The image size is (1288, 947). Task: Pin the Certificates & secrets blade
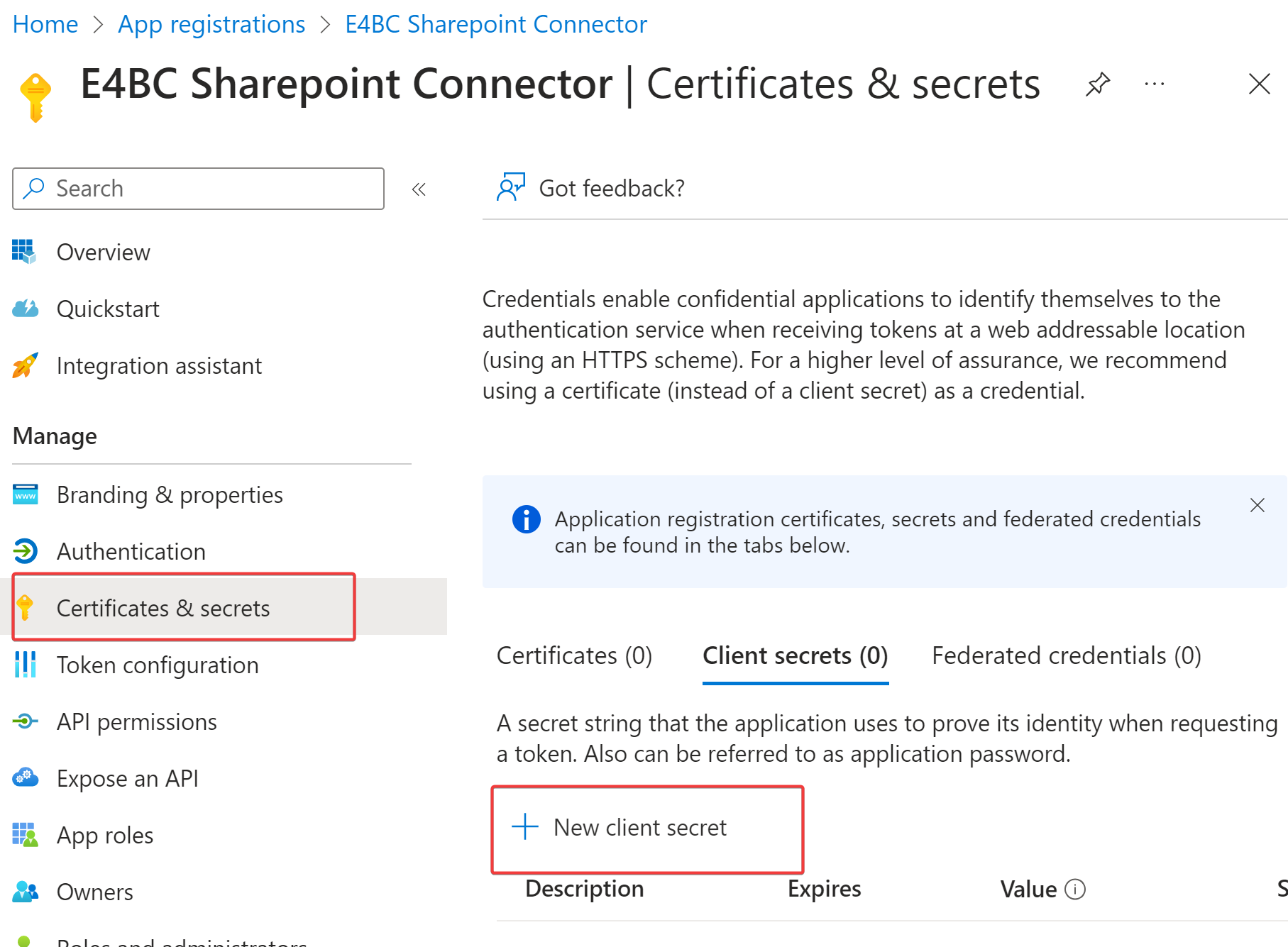point(1098,84)
